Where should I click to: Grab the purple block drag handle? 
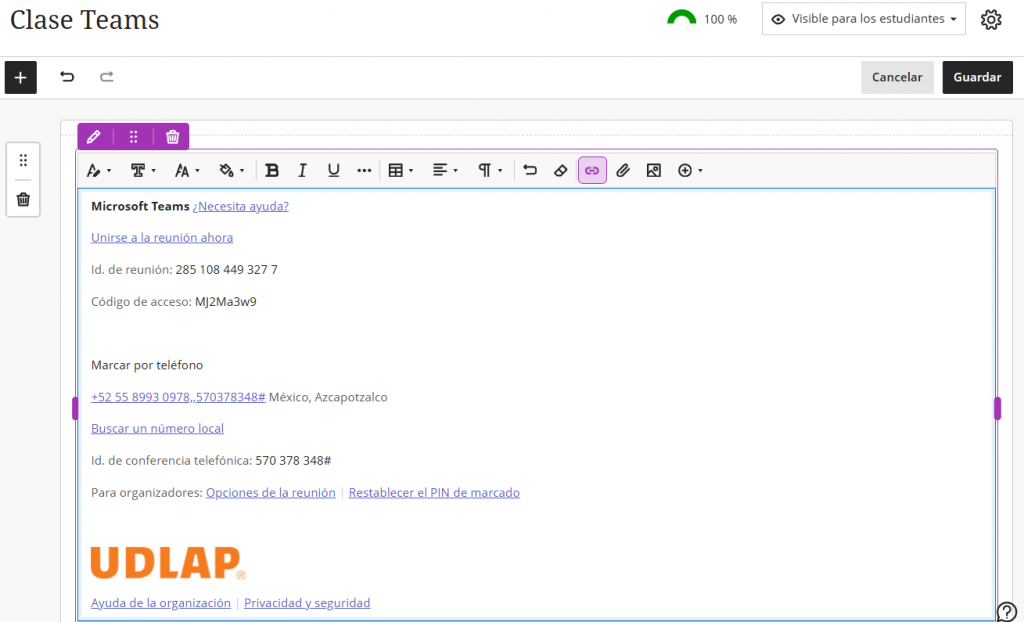pyautogui.click(x=133, y=137)
